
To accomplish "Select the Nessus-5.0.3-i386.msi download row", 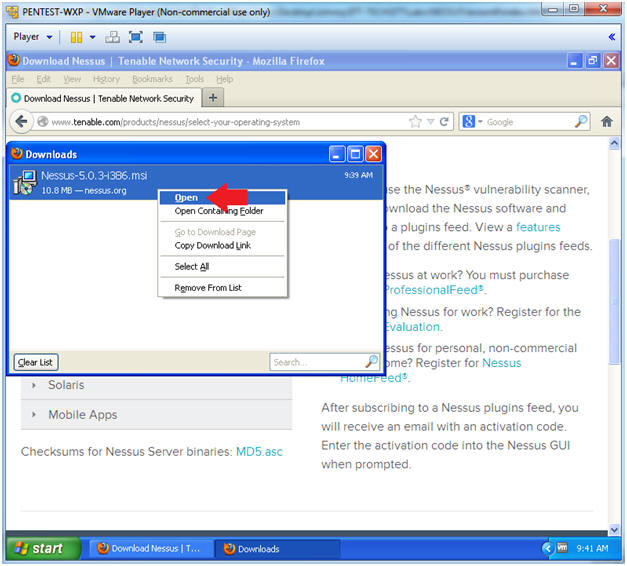I will (196, 182).
